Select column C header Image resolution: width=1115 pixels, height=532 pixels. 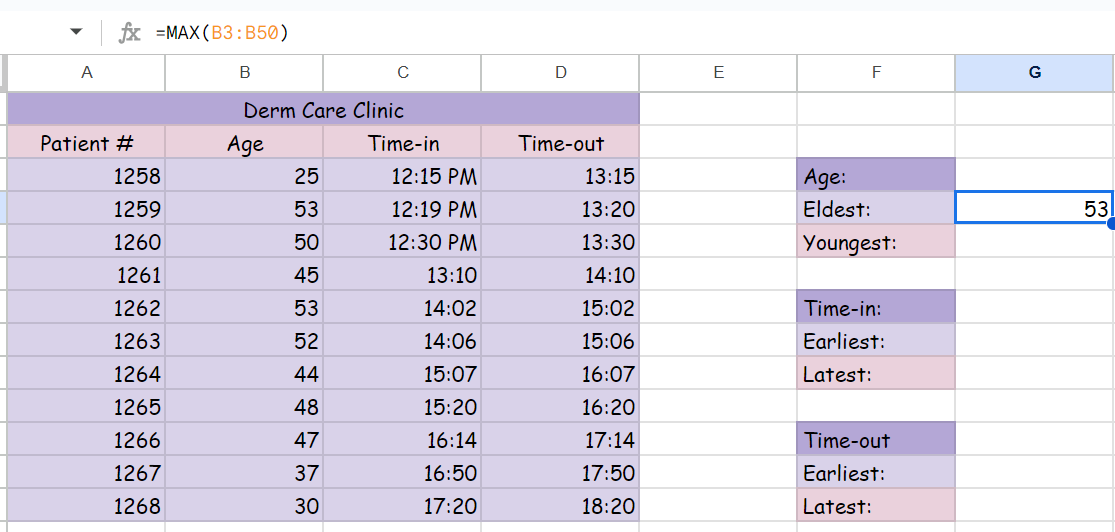(x=403, y=72)
